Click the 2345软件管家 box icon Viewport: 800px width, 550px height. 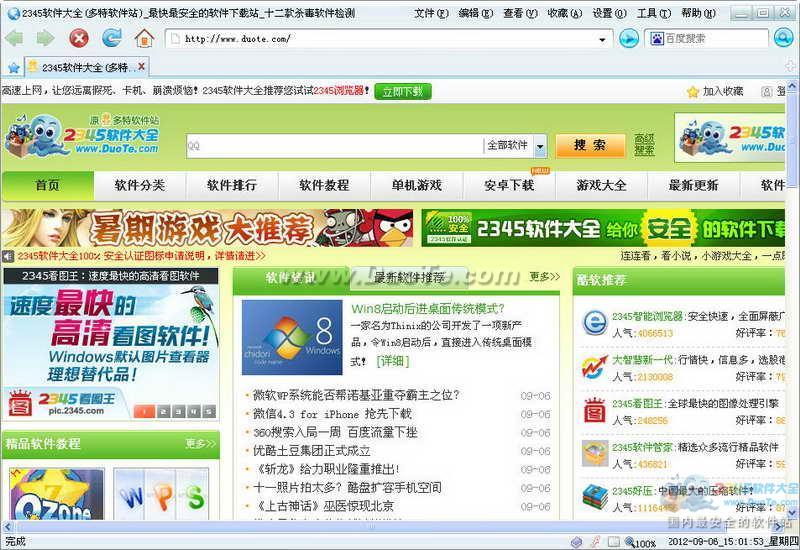coord(595,454)
